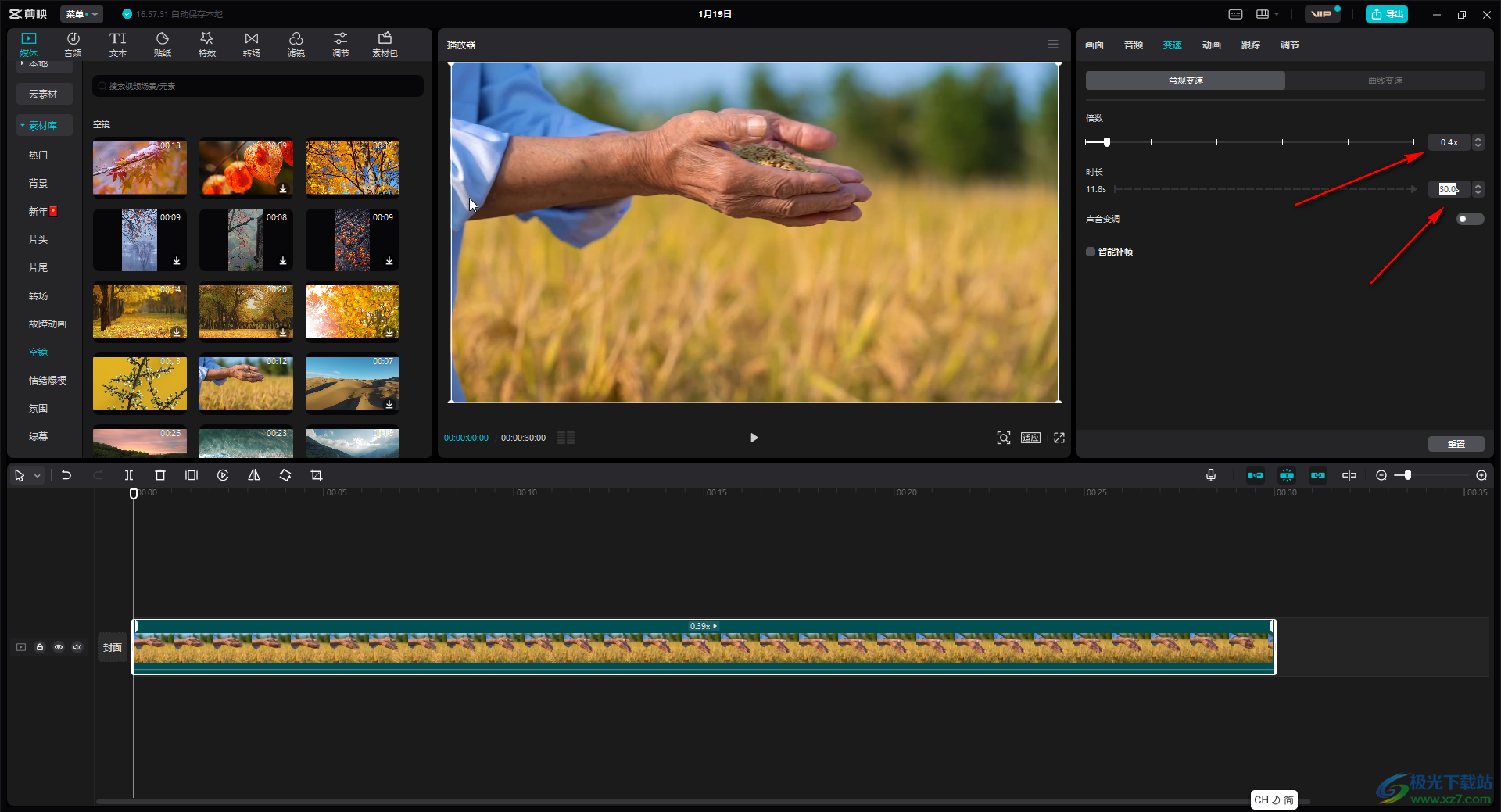The width and height of the screenshot is (1501, 812).
Task: Click the rotate tool in timeline toolbar
Action: [x=285, y=475]
